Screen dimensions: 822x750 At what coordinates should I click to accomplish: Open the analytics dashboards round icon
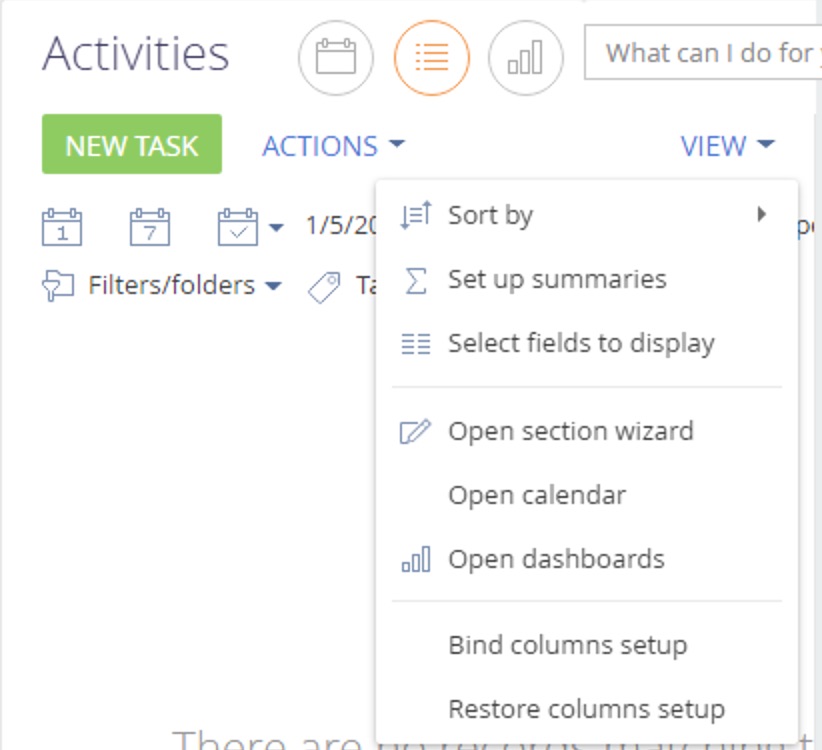526,58
